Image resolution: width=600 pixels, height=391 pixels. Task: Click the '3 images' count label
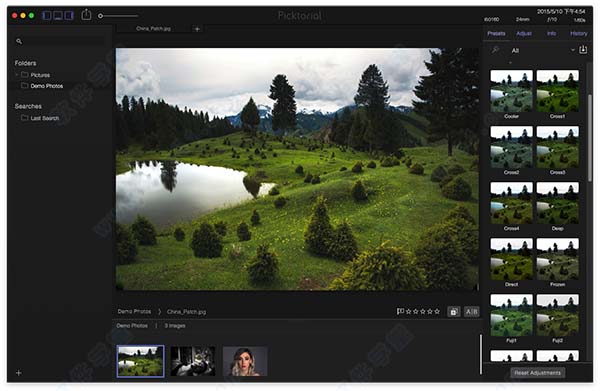click(x=175, y=326)
